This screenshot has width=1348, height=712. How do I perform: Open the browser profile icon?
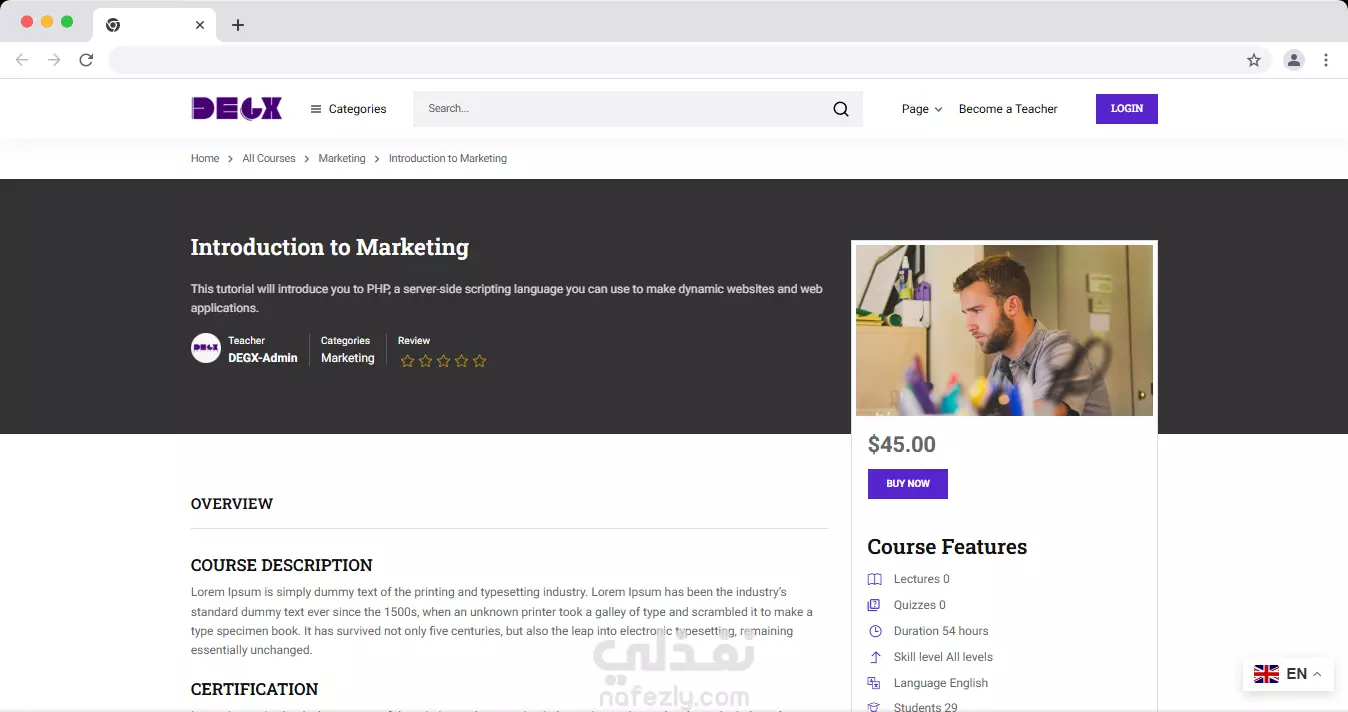1294,60
